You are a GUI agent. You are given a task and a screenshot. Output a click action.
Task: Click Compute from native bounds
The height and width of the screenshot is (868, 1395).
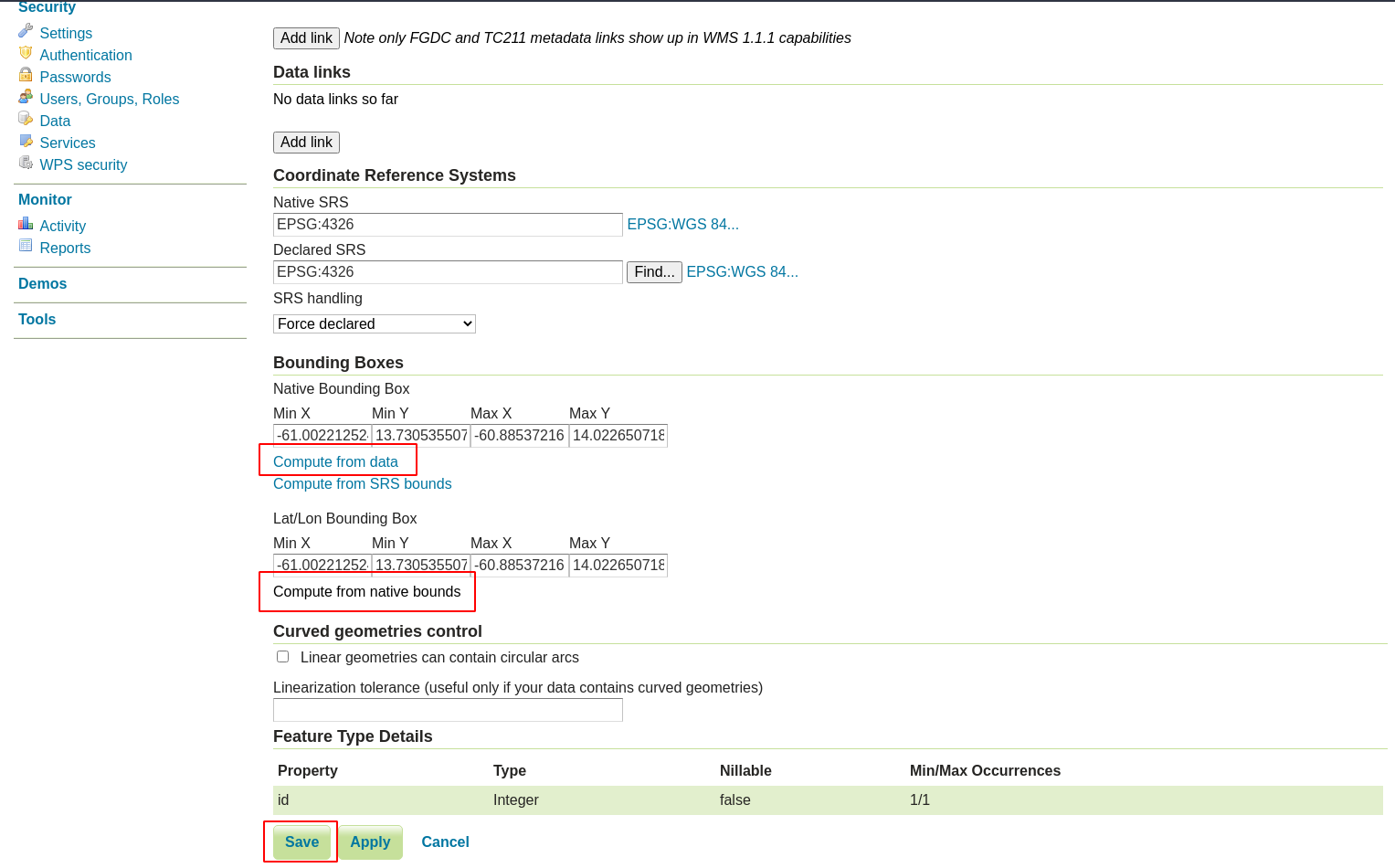click(366, 591)
